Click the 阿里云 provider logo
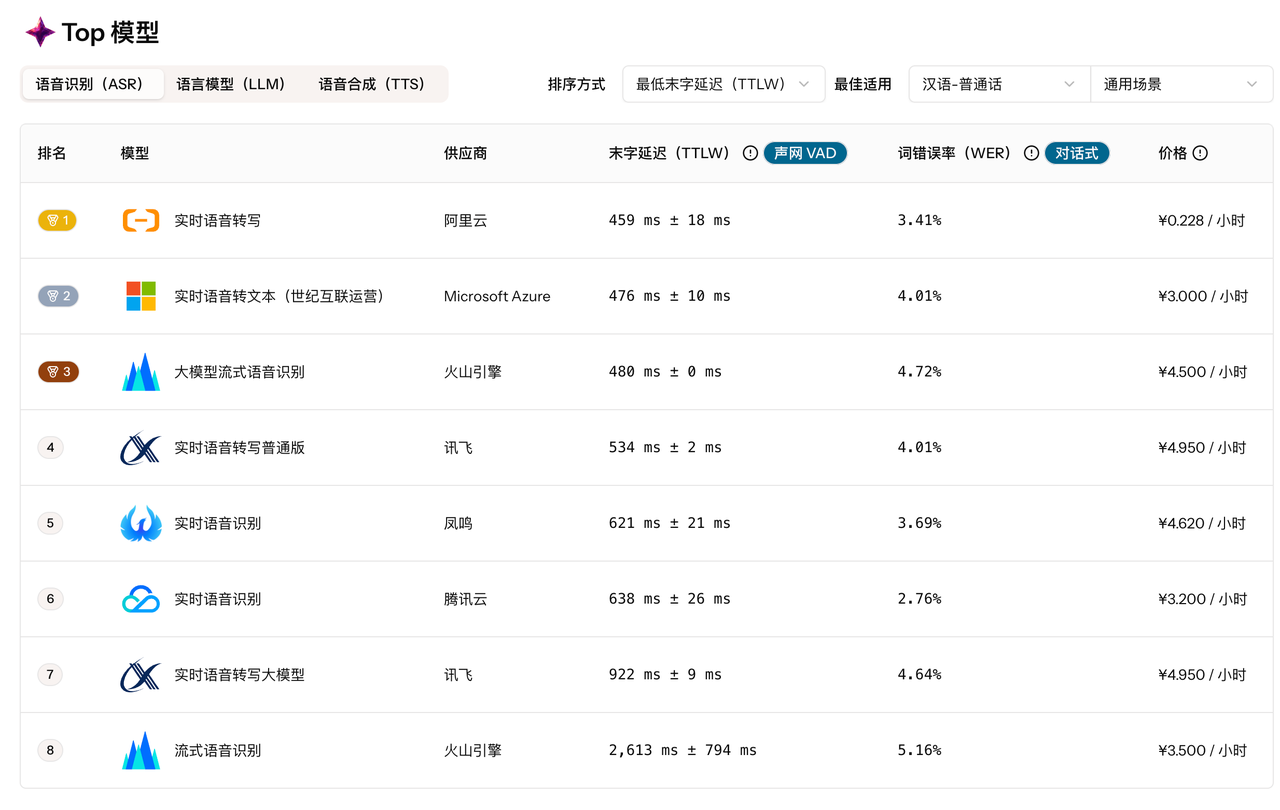This screenshot has width=1280, height=810. [x=140, y=220]
